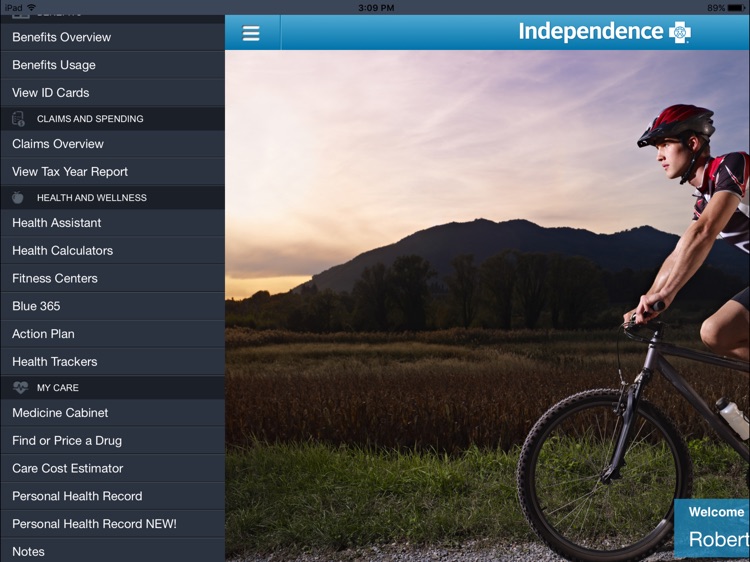750x562 pixels.
Task: Select Health Trackers
Action: [x=112, y=362]
